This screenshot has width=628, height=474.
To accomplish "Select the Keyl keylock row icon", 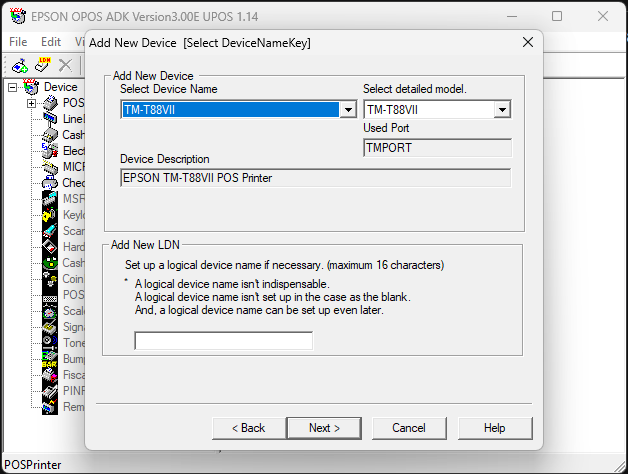I will [50, 215].
